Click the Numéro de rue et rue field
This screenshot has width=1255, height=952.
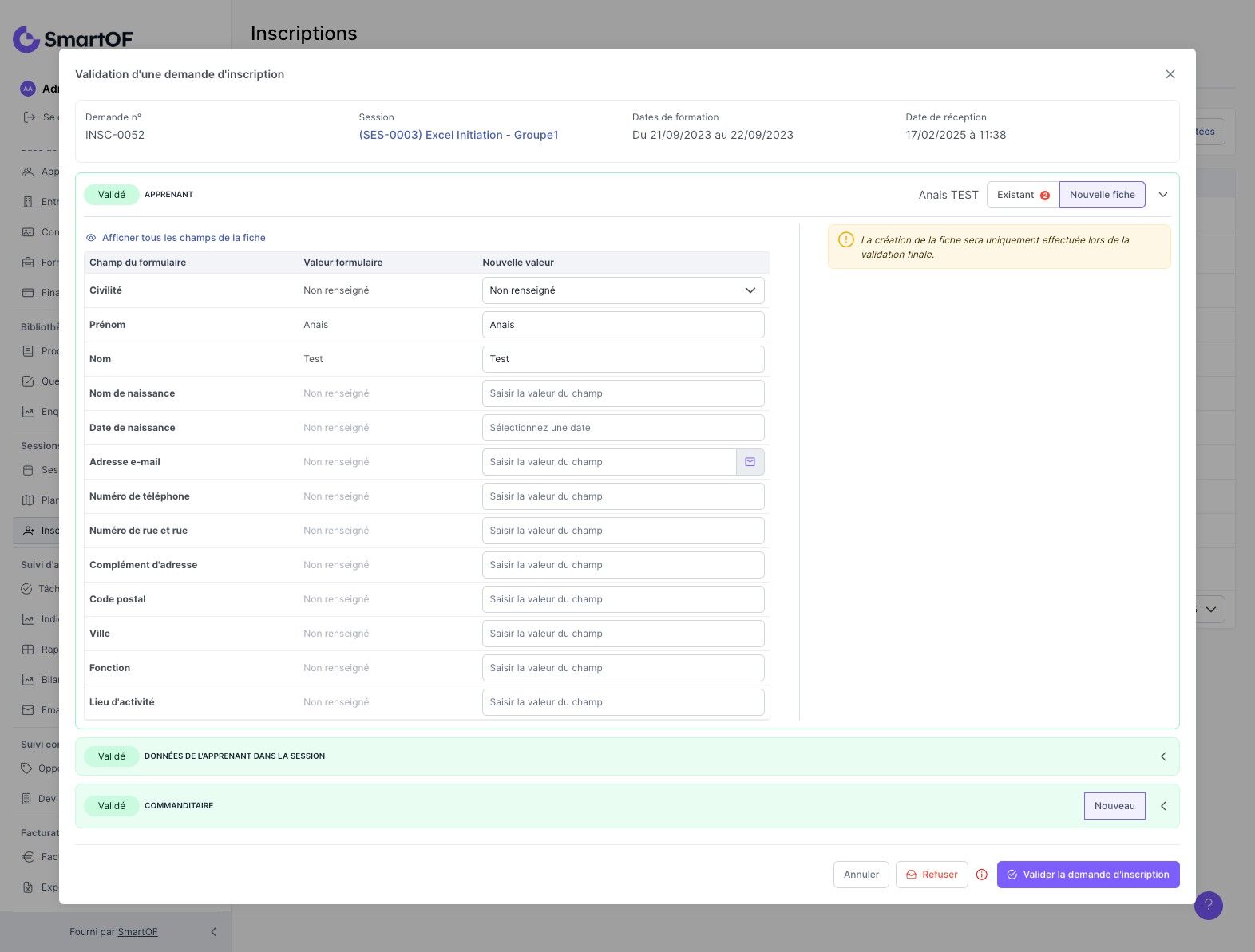(623, 531)
